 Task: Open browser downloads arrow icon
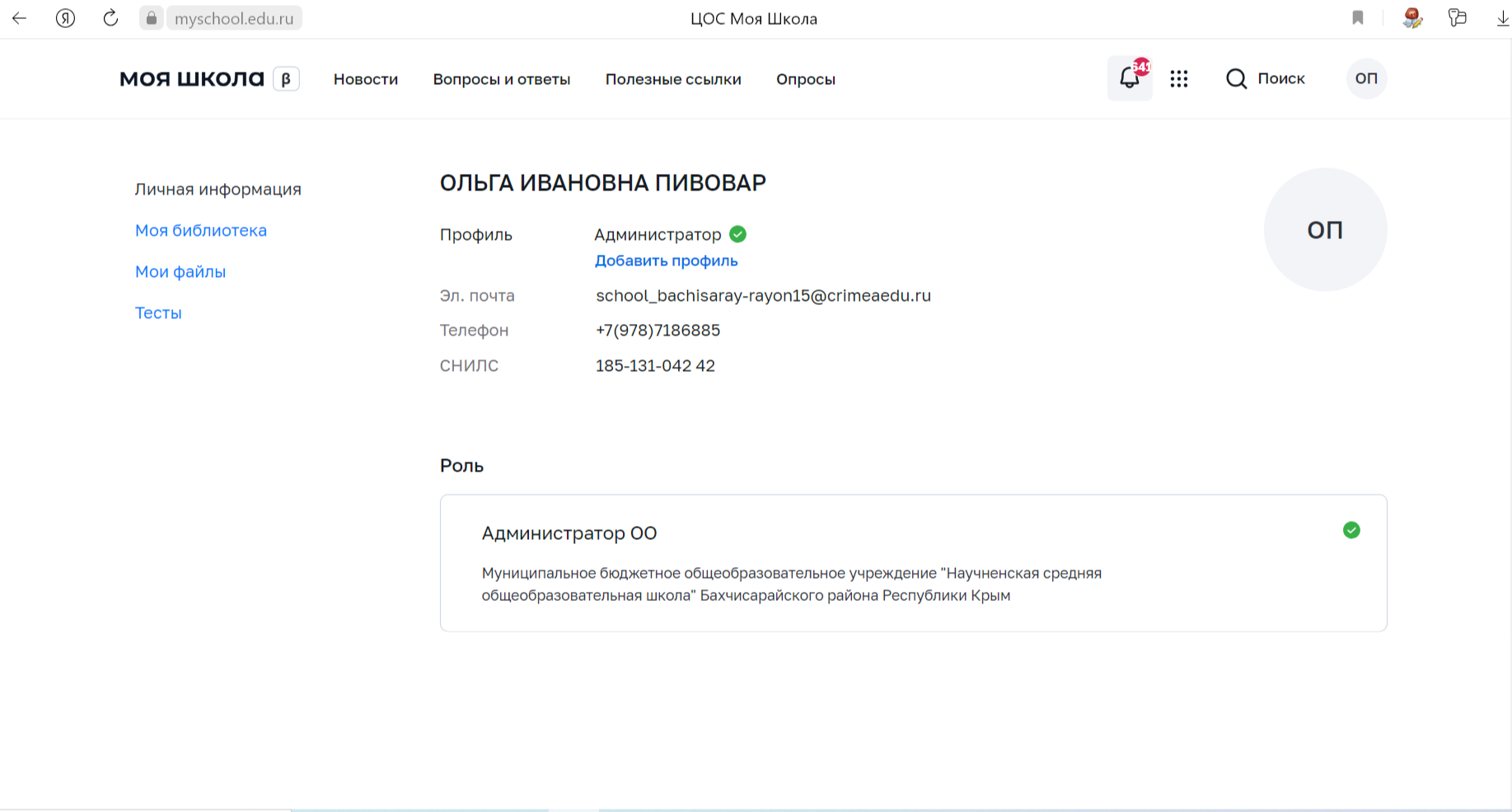tap(1502, 18)
